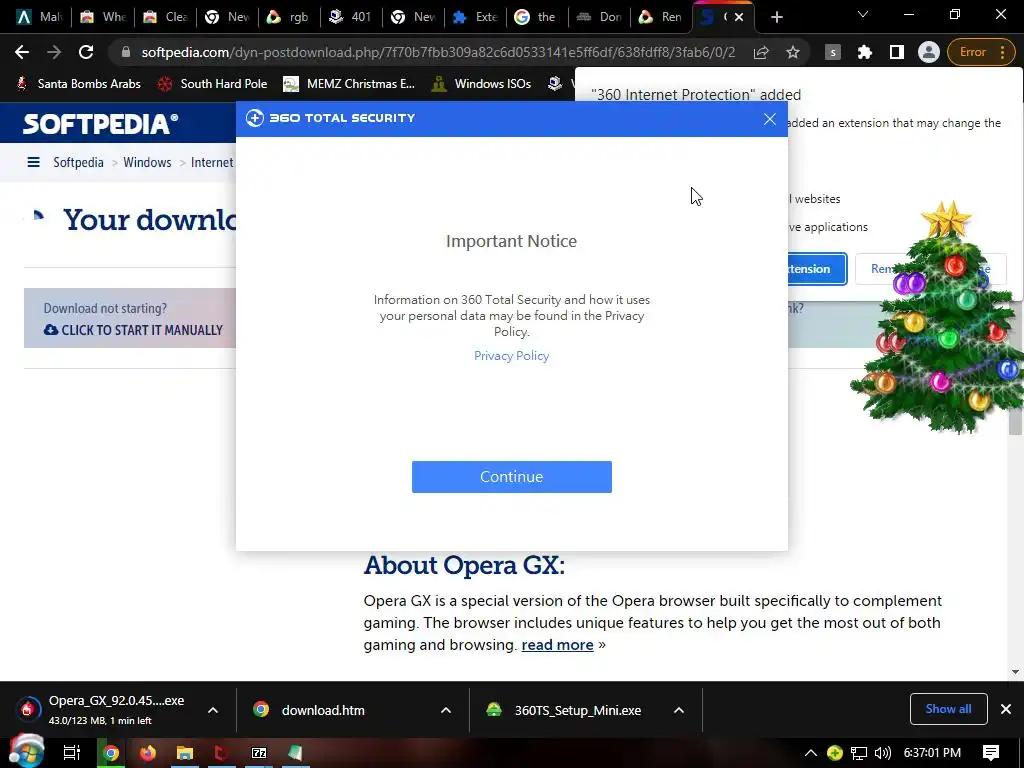Screen dimensions: 1024x768
Task: Open the volume control tray icon
Action: (882, 753)
